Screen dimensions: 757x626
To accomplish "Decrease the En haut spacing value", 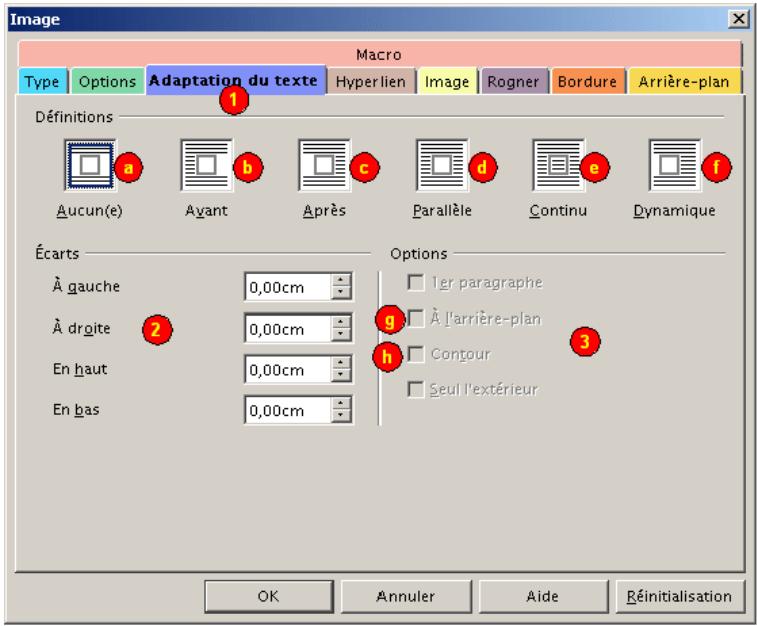I will tap(341, 375).
